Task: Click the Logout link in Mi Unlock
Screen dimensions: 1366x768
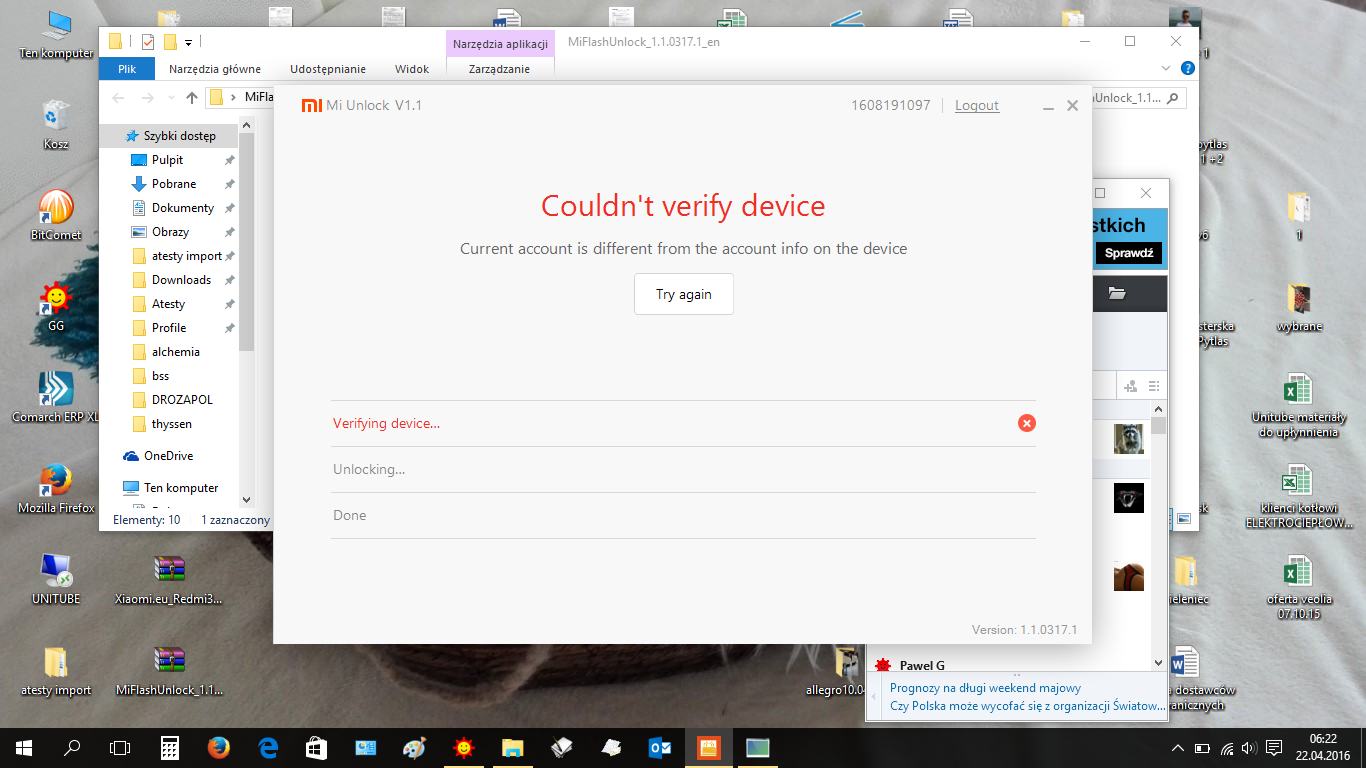Action: (x=976, y=105)
